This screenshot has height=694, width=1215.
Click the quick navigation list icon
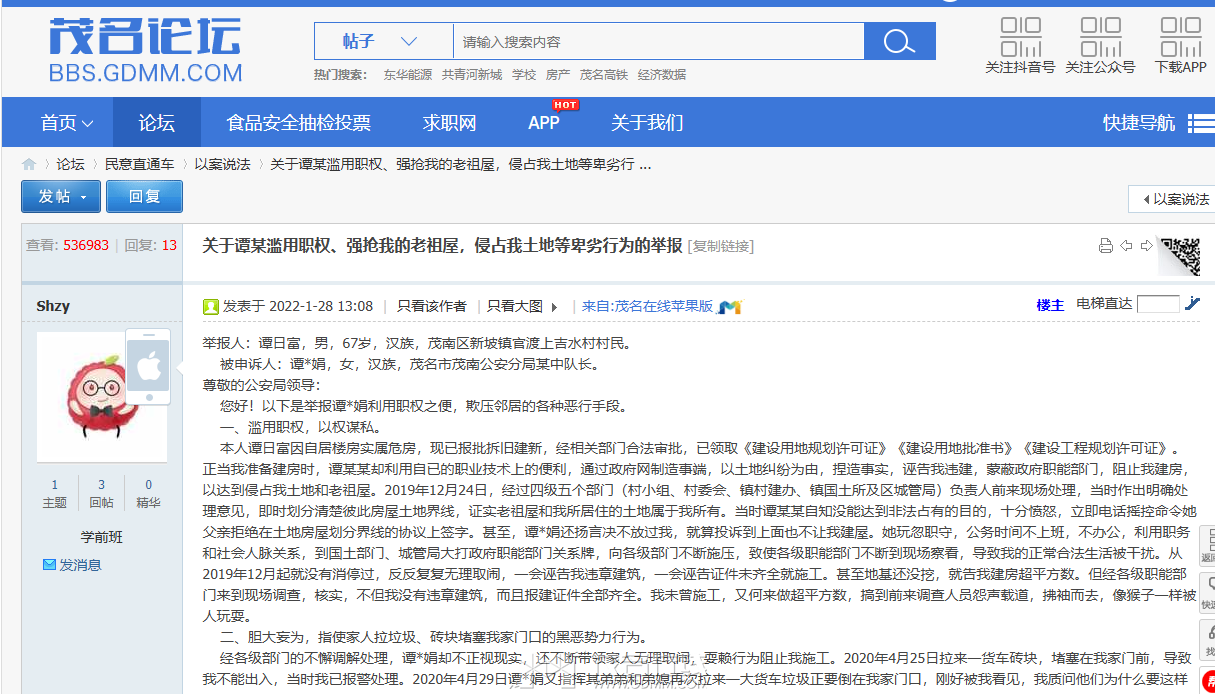point(1200,123)
